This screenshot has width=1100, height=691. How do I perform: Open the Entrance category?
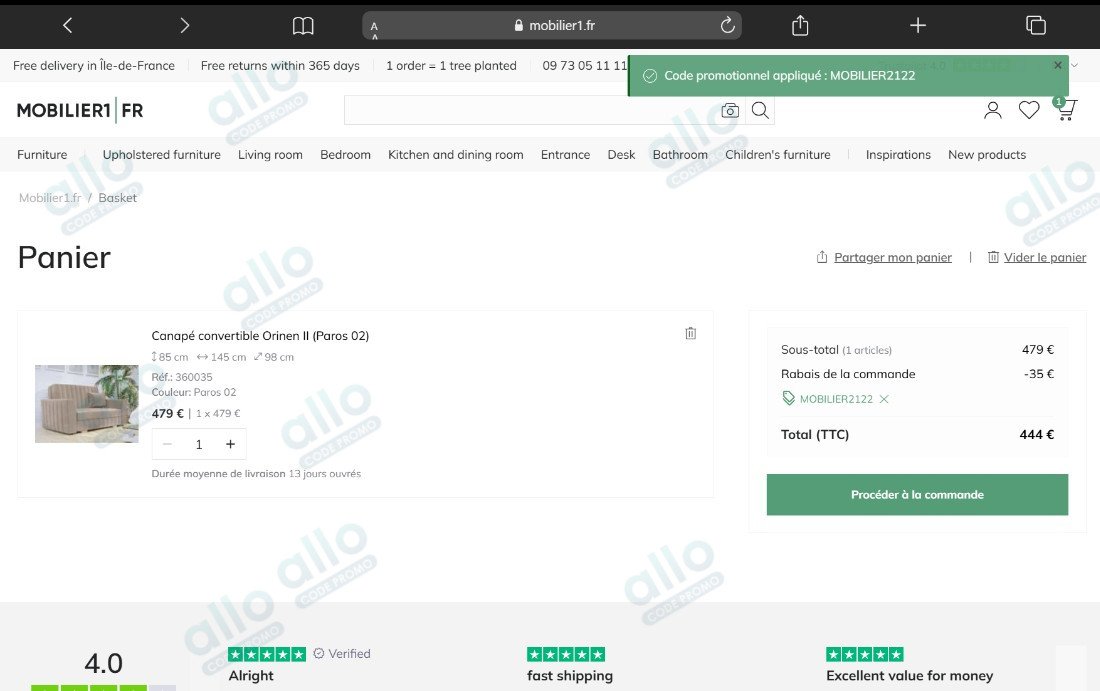pos(565,154)
